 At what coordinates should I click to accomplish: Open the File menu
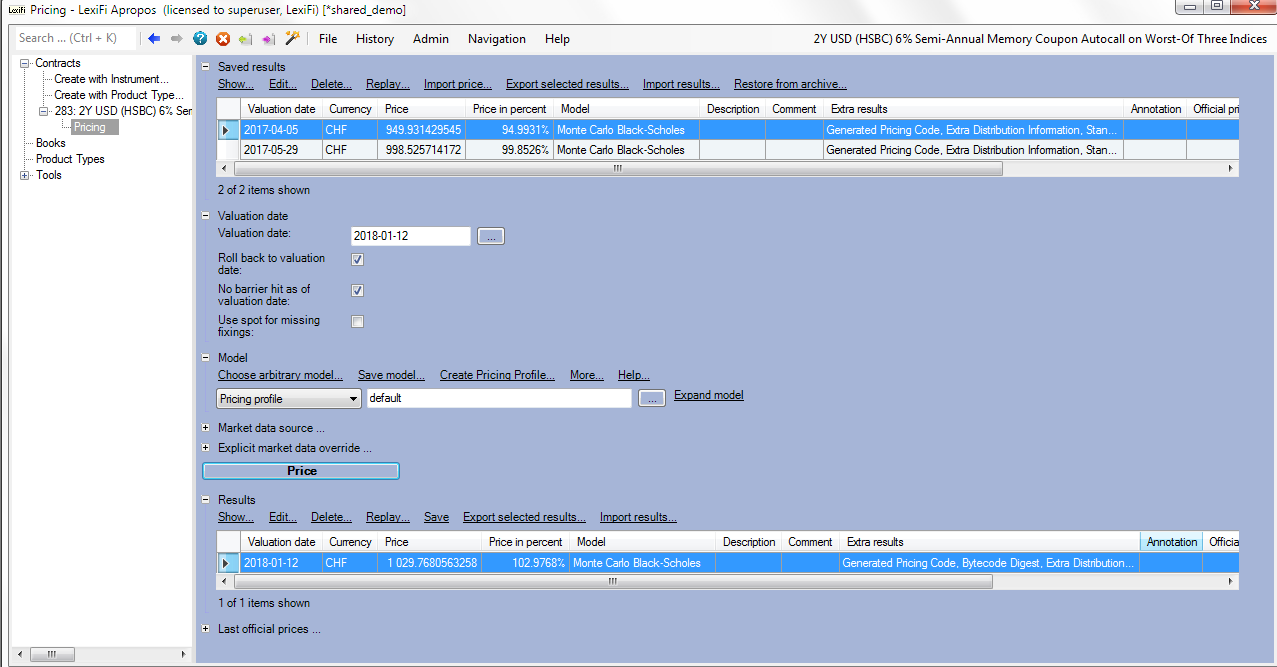coord(328,39)
